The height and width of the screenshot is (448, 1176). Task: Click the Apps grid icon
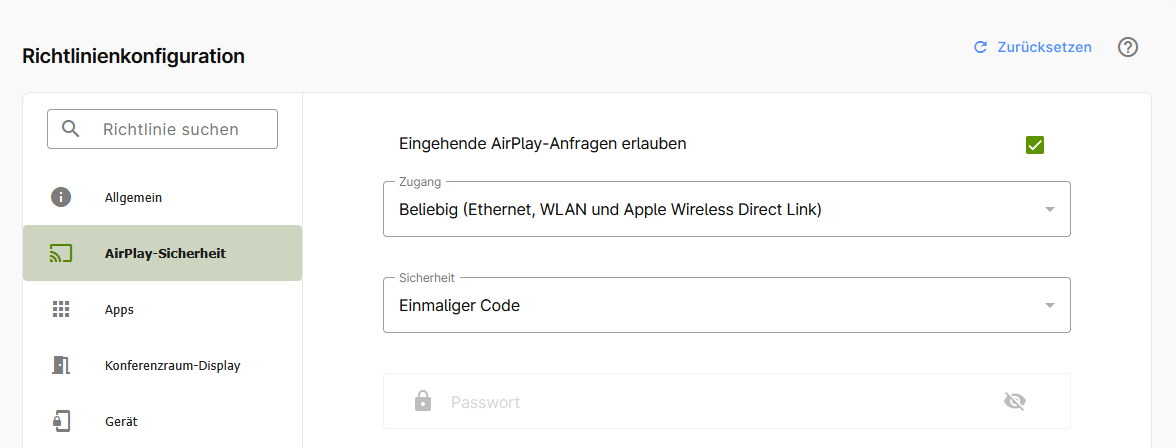coord(61,309)
